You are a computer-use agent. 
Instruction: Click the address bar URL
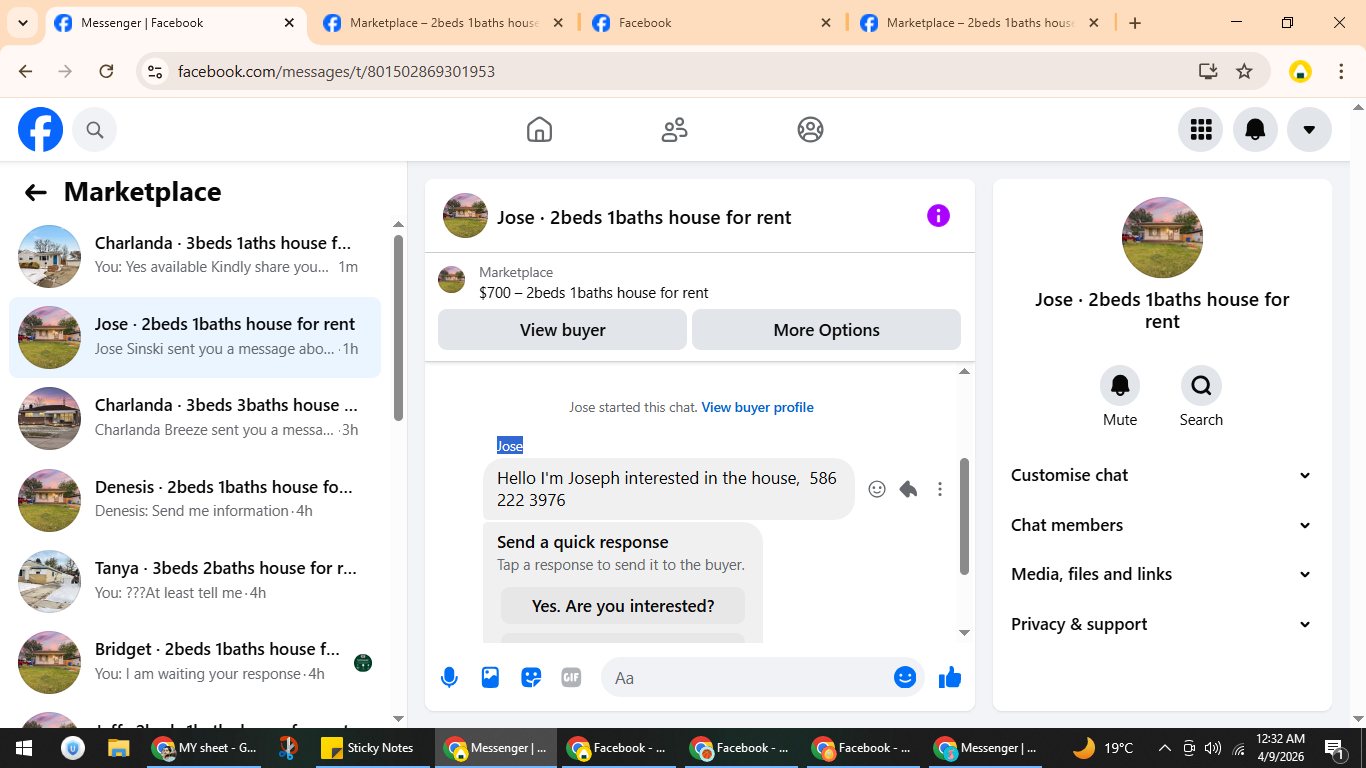[336, 72]
